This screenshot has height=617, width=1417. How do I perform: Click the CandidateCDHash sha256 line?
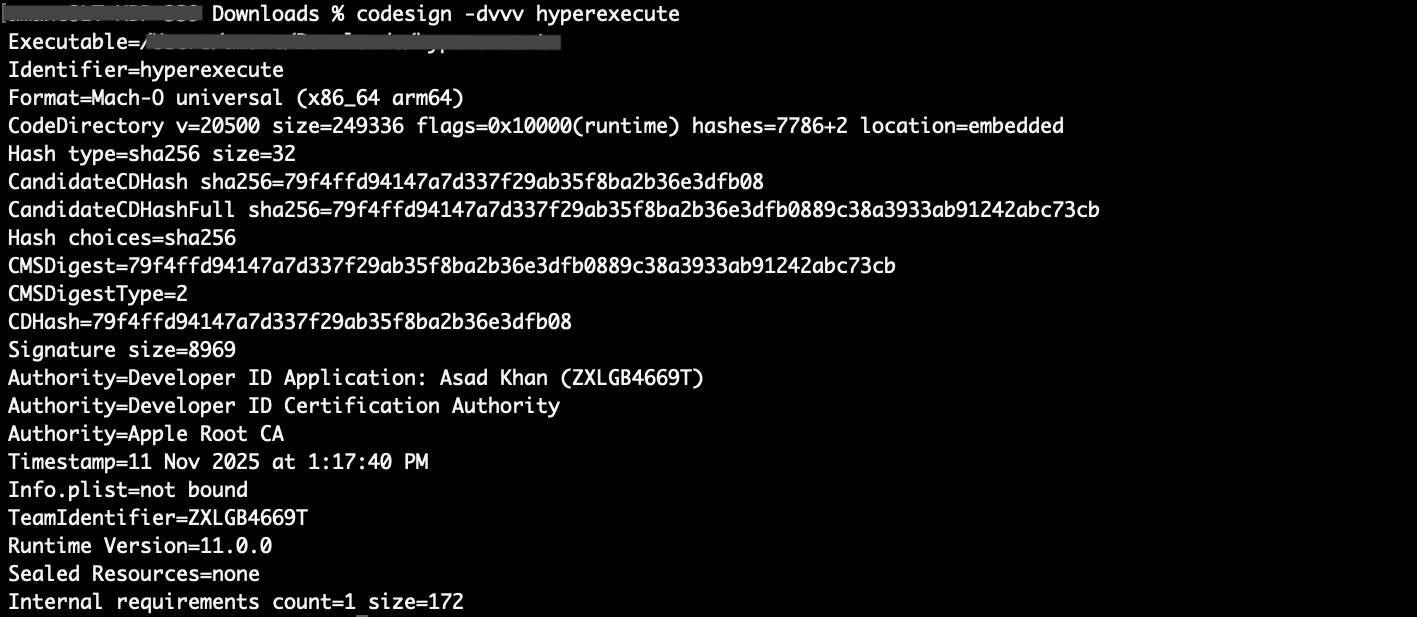click(x=386, y=182)
